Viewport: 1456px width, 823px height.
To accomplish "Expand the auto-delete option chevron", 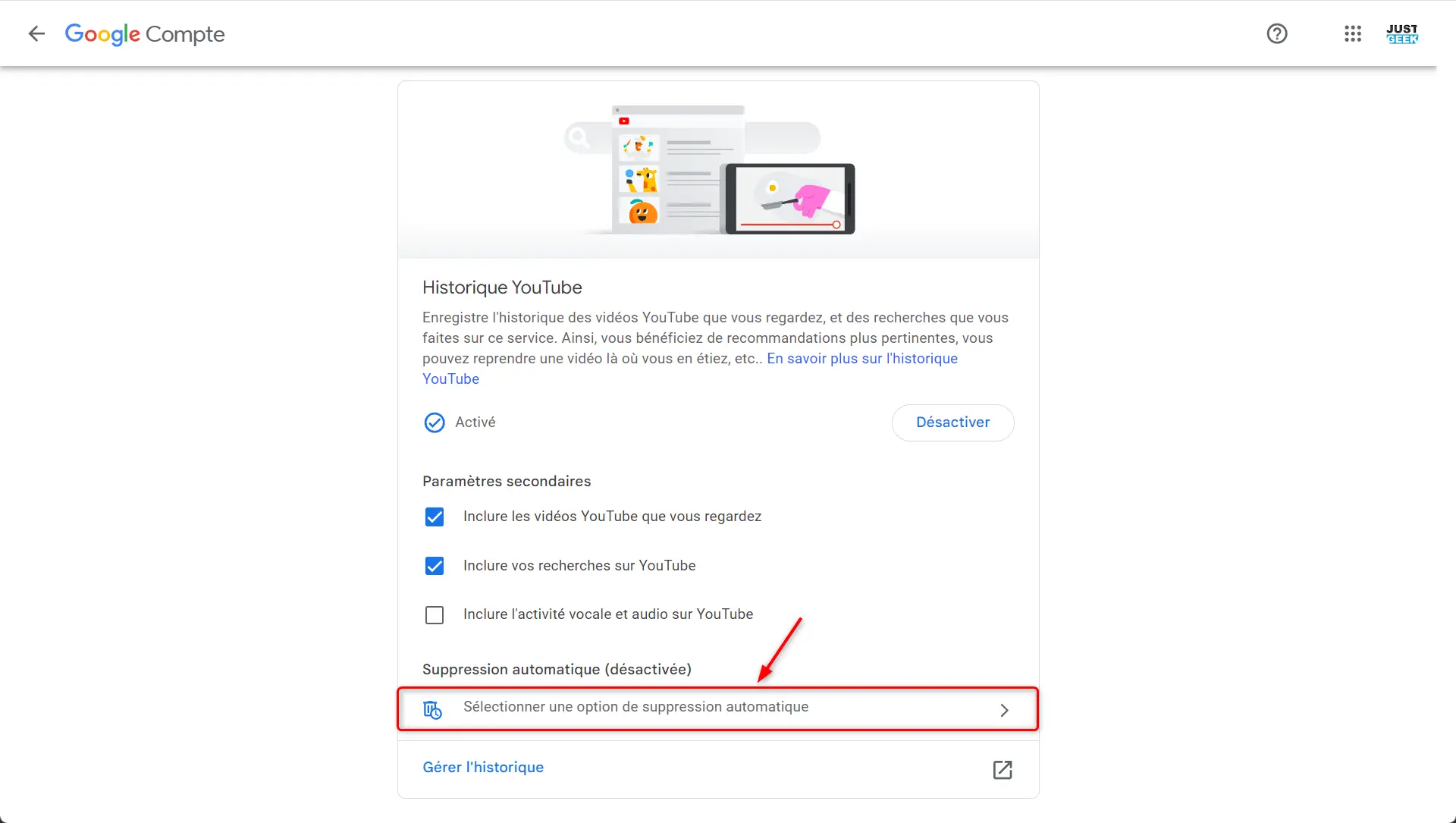I will pos(1004,710).
